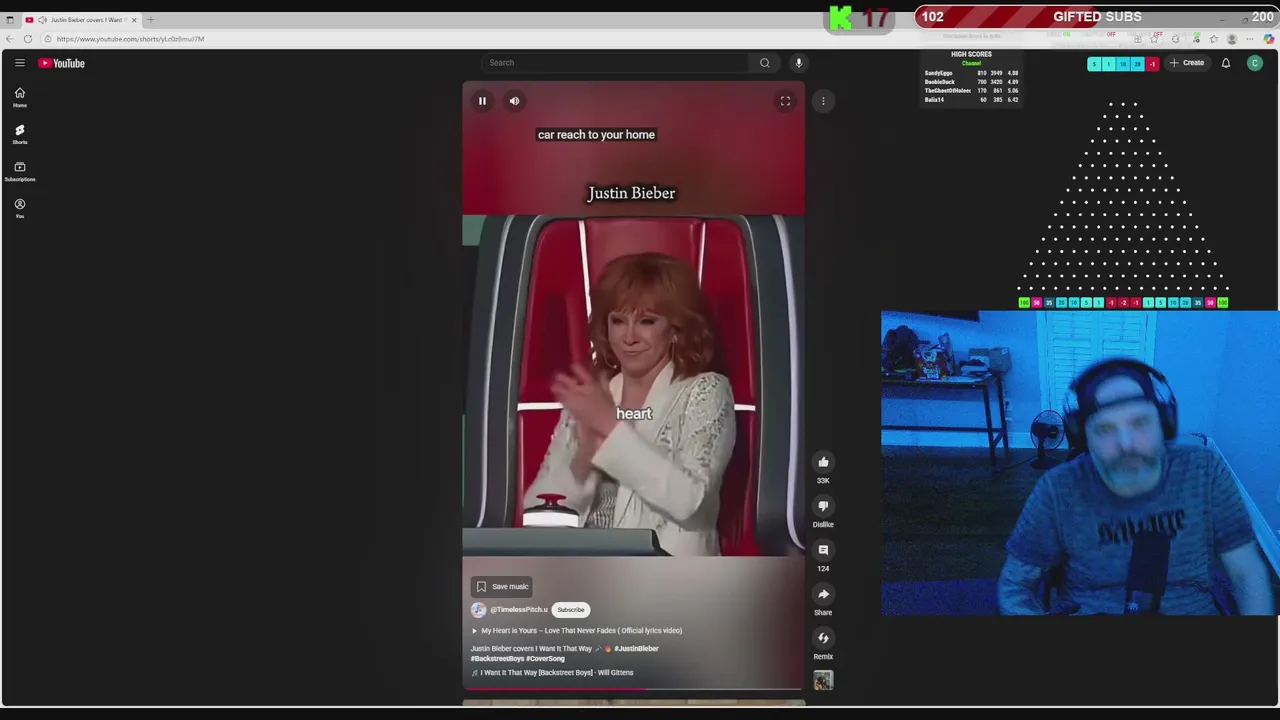Viewport: 1280px width, 720px height.
Task: Share this Short
Action: [823, 594]
